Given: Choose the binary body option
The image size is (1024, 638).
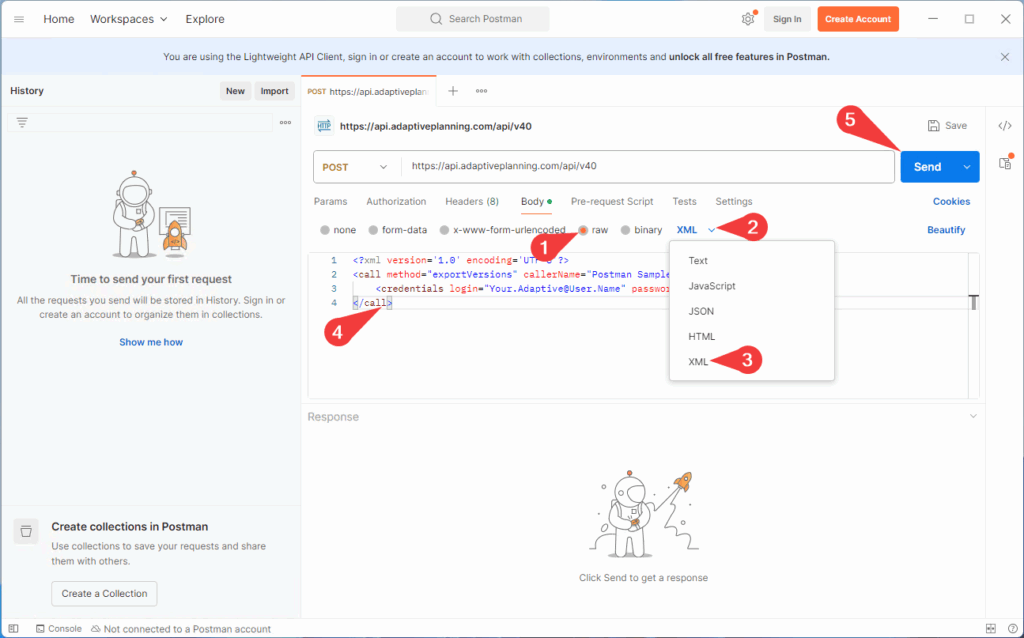Looking at the screenshot, I should coord(626,230).
